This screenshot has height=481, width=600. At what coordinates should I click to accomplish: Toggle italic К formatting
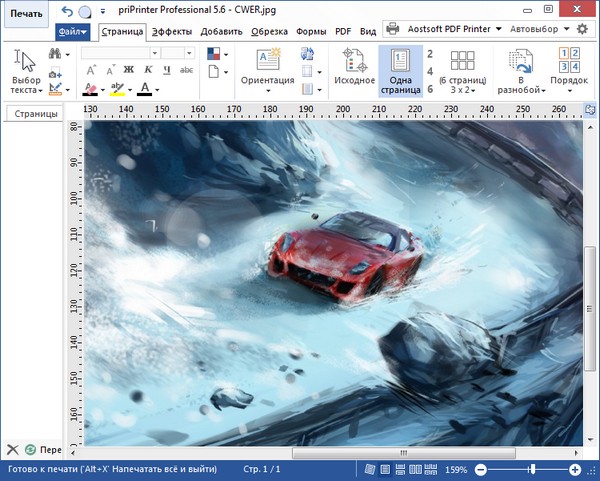(146, 70)
